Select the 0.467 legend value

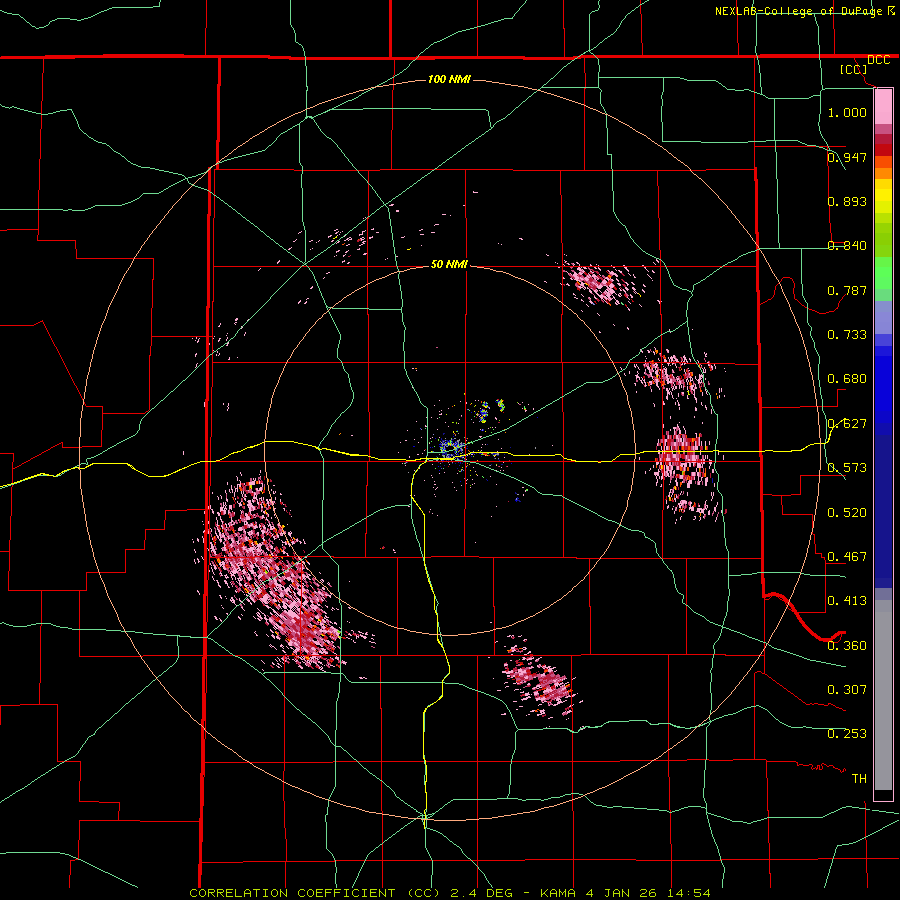847,556
